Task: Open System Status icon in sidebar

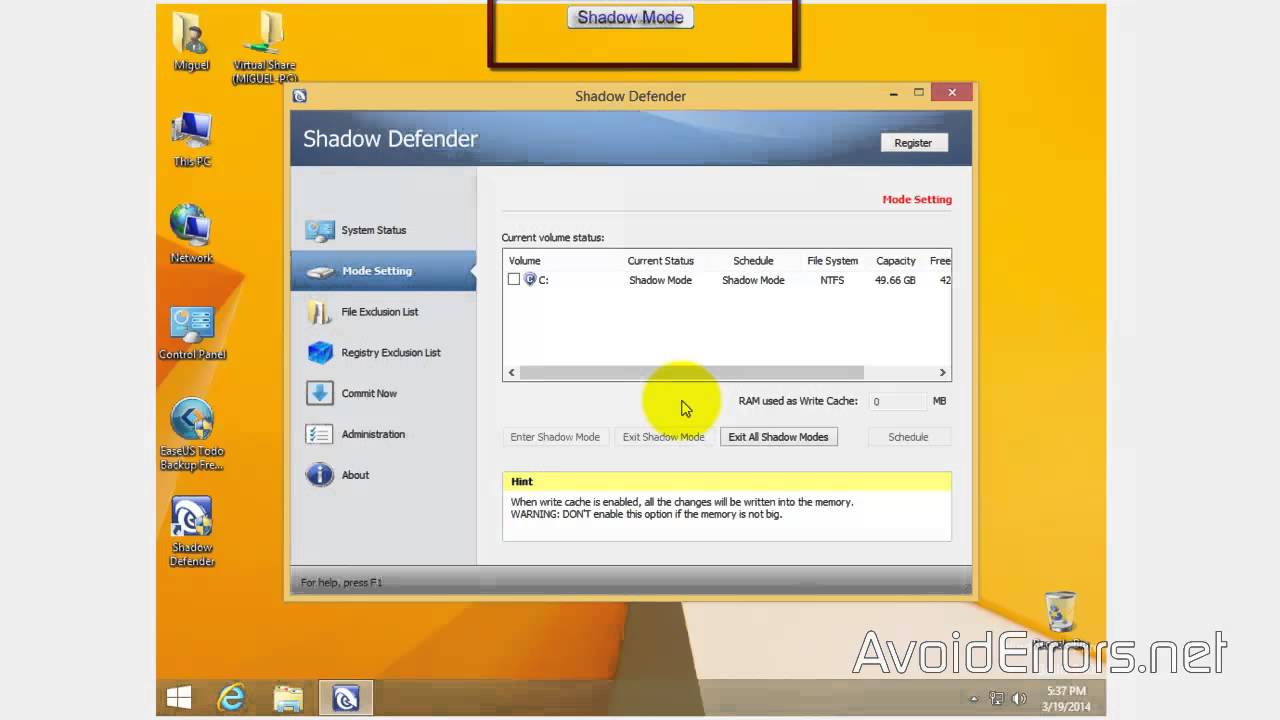Action: (320, 230)
